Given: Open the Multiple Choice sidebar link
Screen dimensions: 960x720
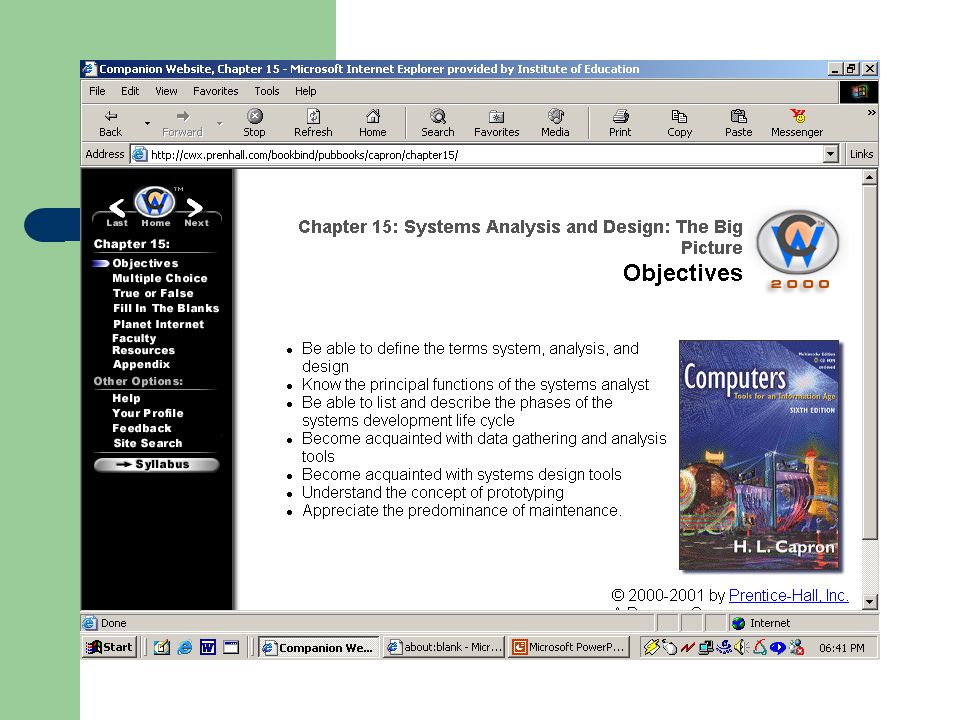Looking at the screenshot, I should tap(160, 278).
